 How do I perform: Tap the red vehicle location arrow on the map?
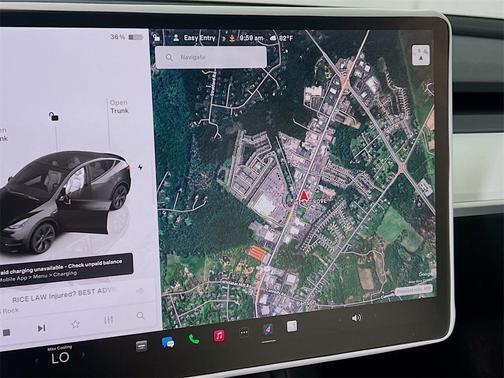point(303,196)
